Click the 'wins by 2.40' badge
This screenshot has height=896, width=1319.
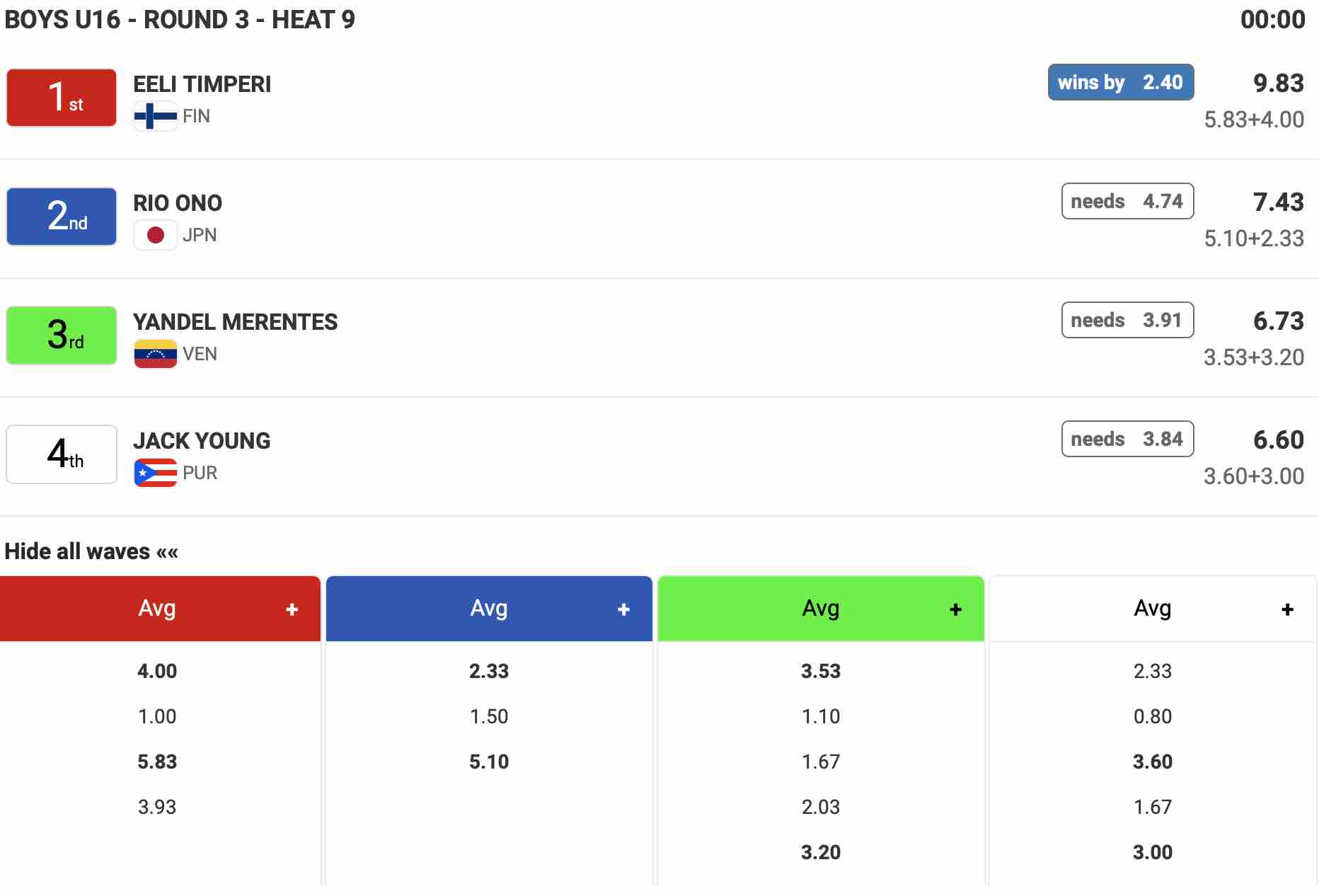1120,82
